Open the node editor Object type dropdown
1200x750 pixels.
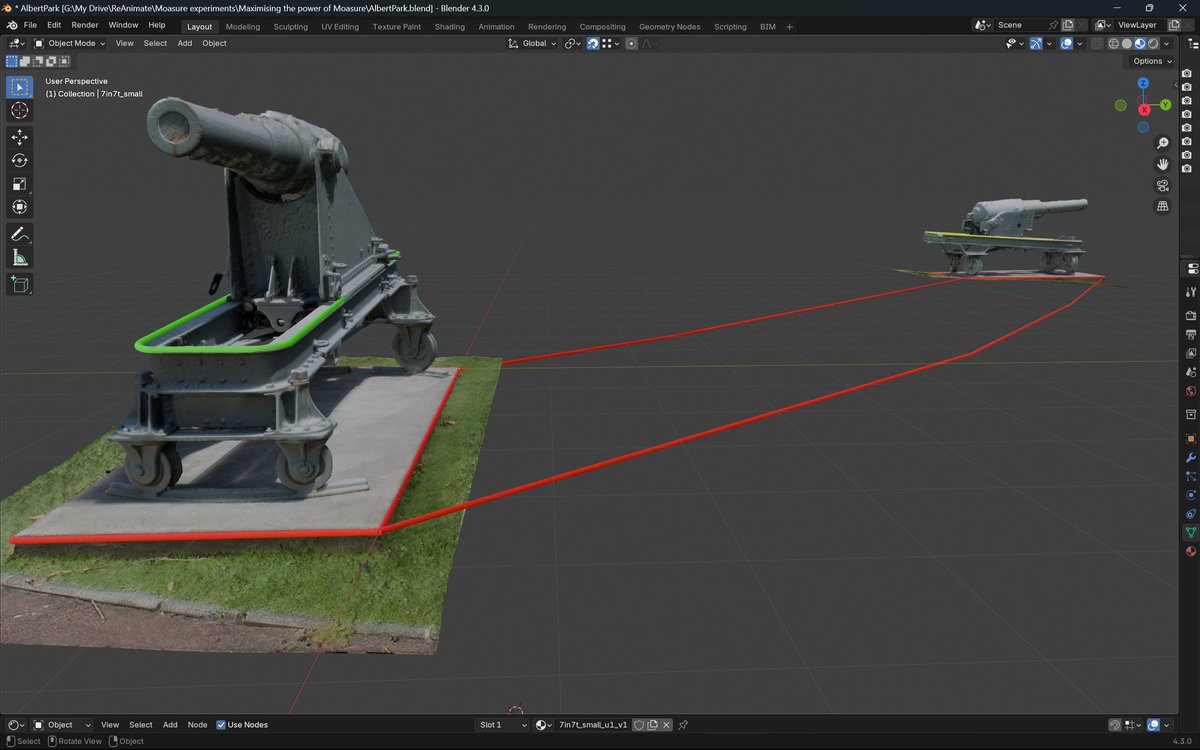coord(61,725)
